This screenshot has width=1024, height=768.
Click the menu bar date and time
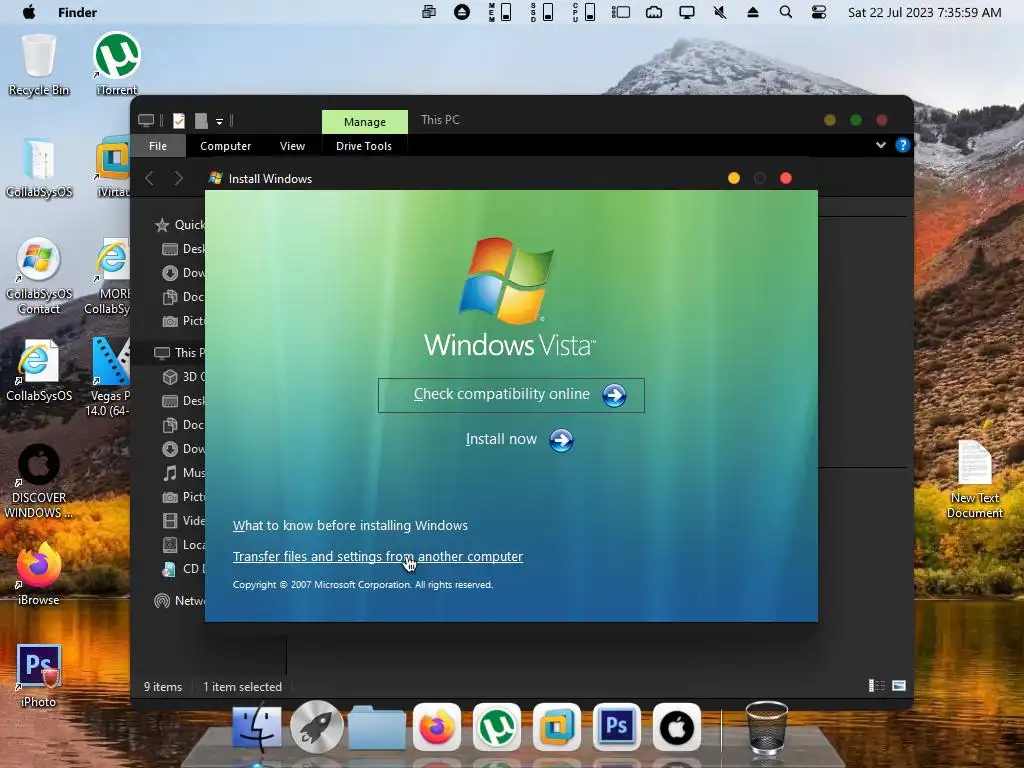click(924, 12)
